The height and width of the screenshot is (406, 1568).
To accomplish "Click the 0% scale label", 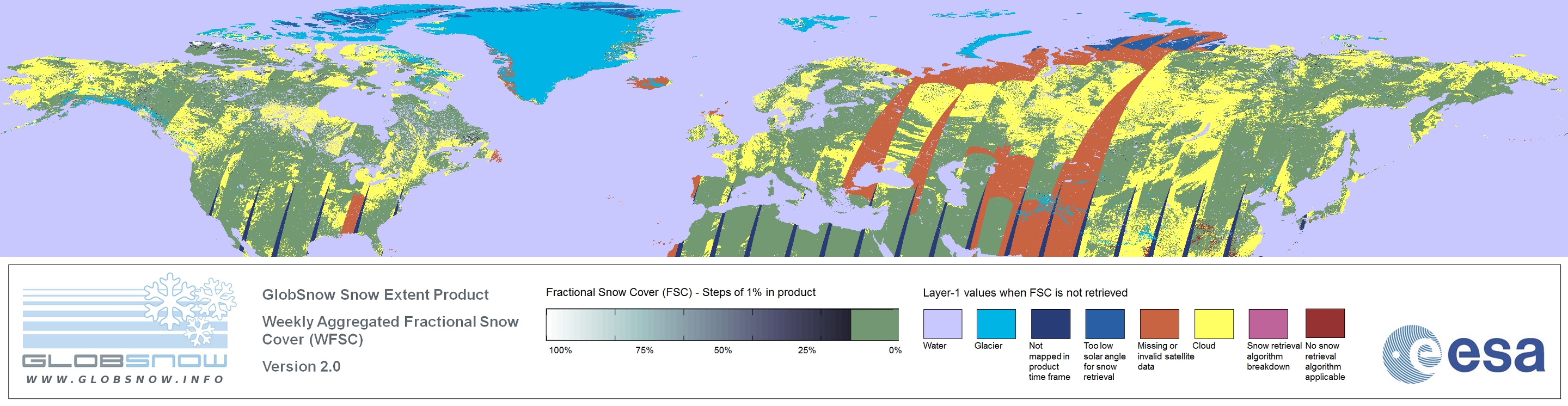I will (x=895, y=350).
